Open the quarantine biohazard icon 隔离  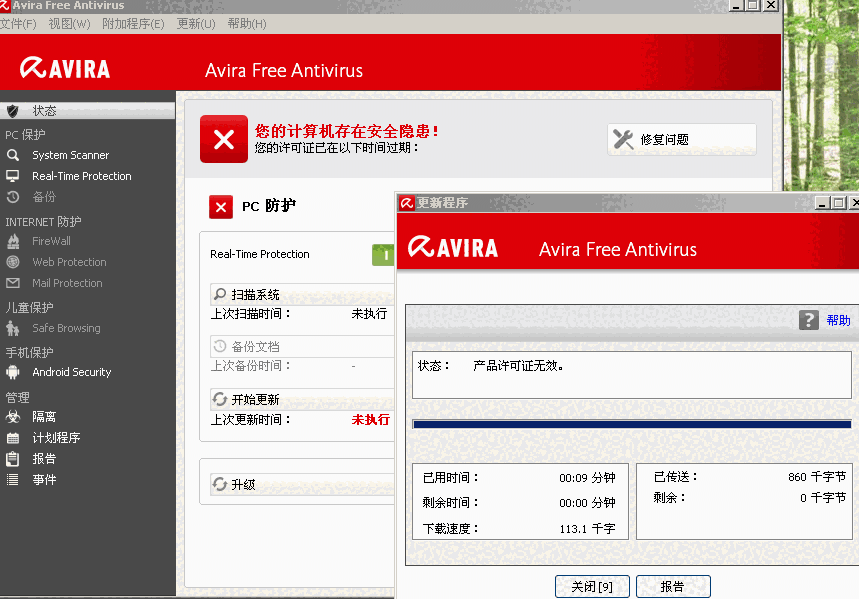pos(13,417)
